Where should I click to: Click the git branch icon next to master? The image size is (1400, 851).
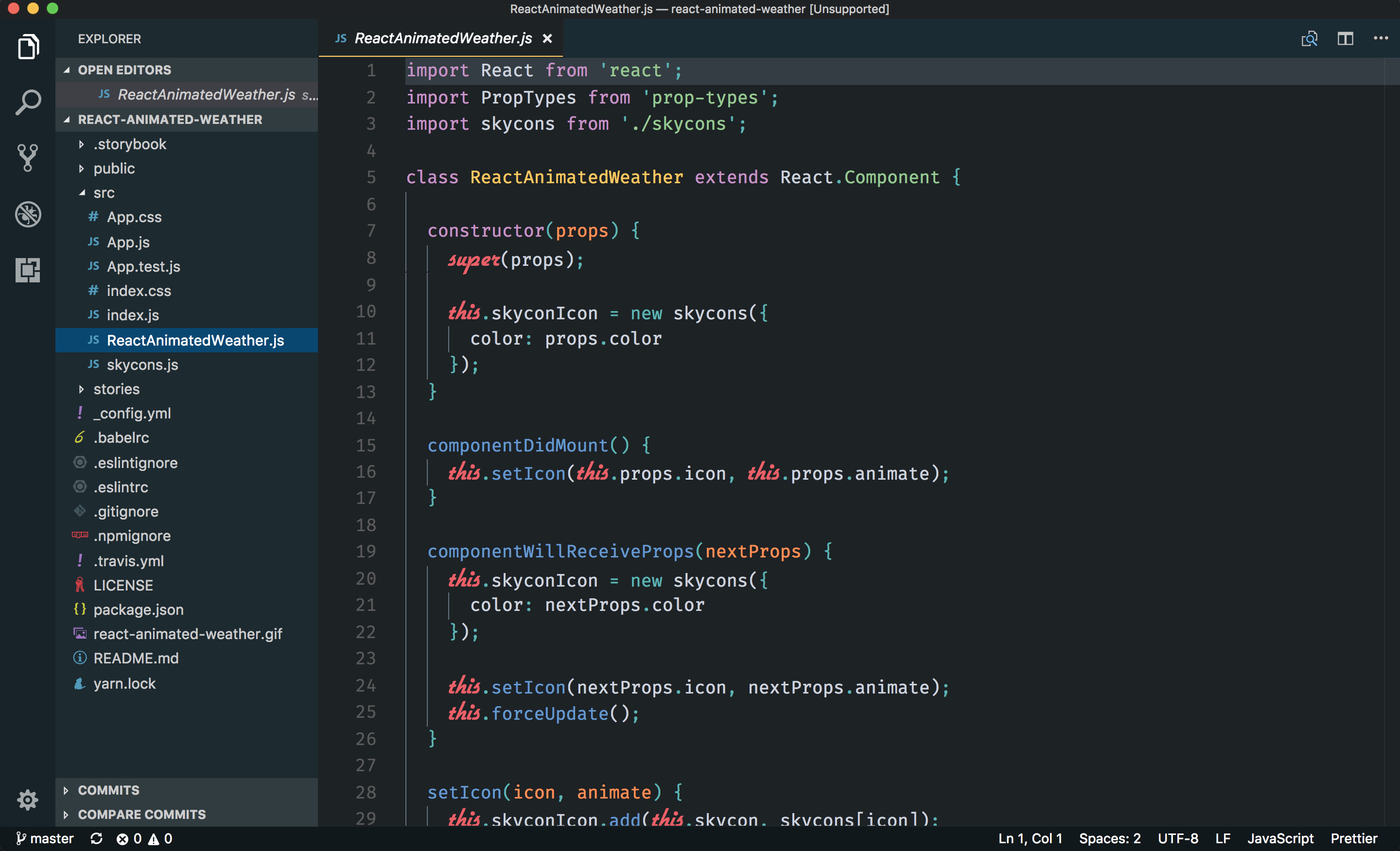coord(21,838)
